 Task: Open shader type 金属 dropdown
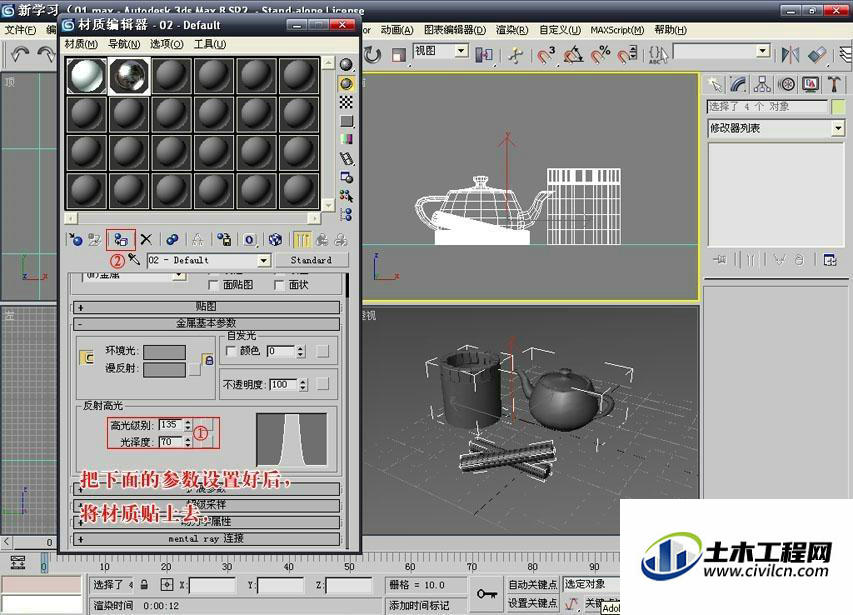[178, 275]
